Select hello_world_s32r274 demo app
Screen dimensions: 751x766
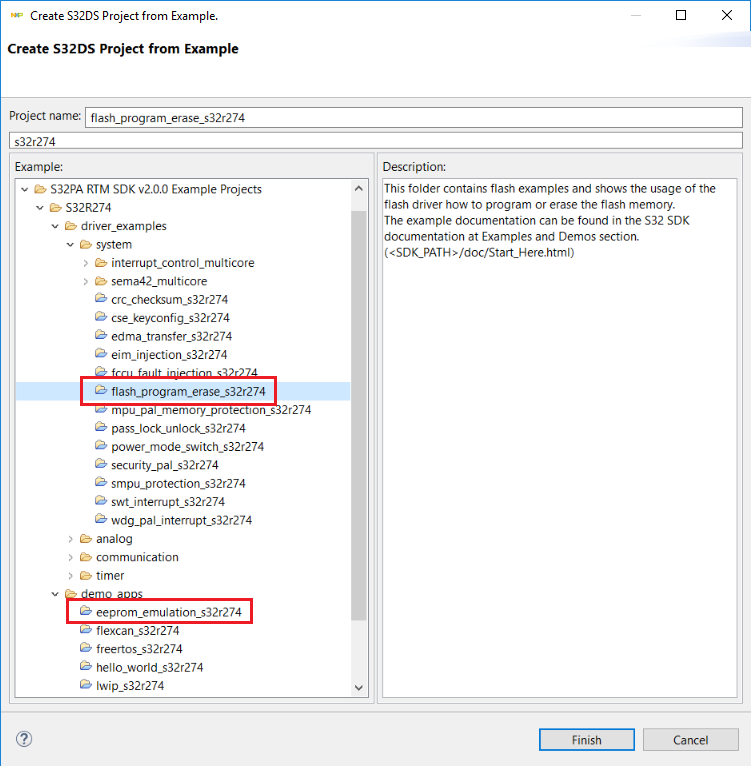pyautogui.click(x=150, y=667)
